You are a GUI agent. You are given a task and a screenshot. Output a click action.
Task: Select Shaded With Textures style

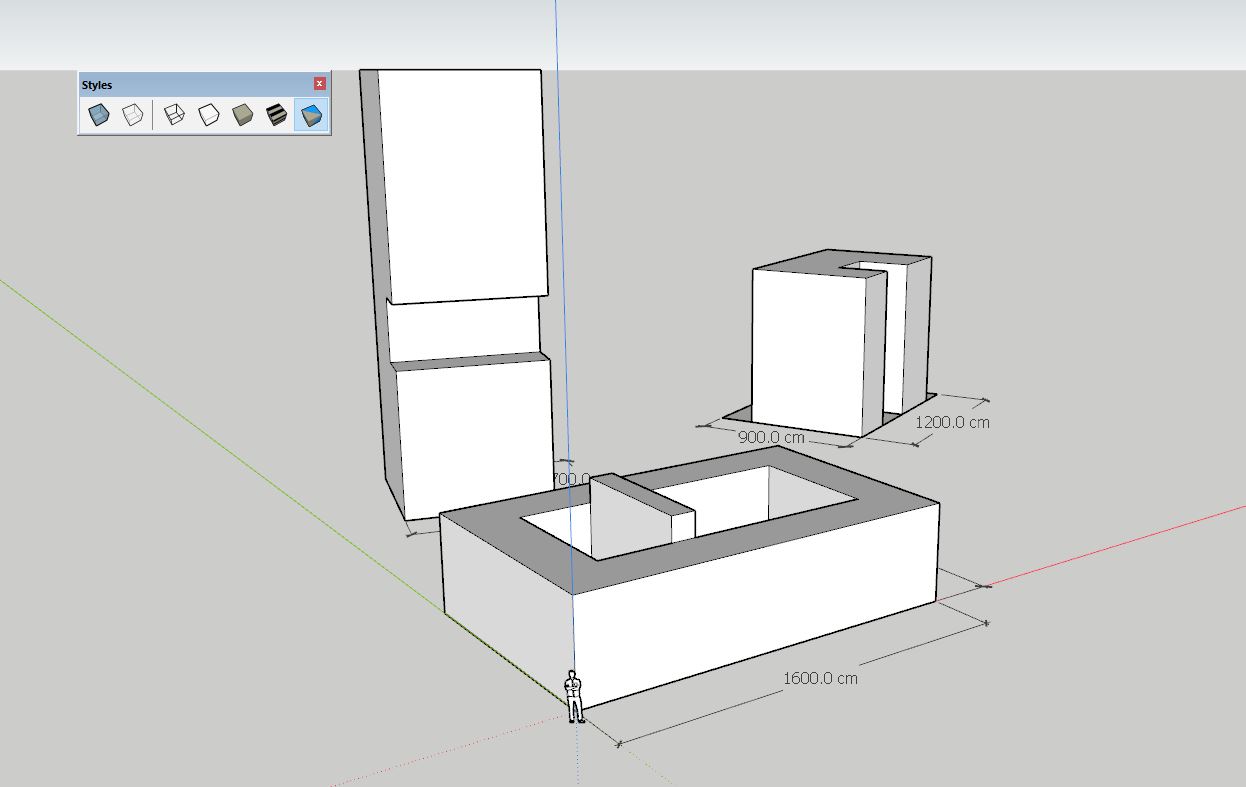[x=276, y=115]
